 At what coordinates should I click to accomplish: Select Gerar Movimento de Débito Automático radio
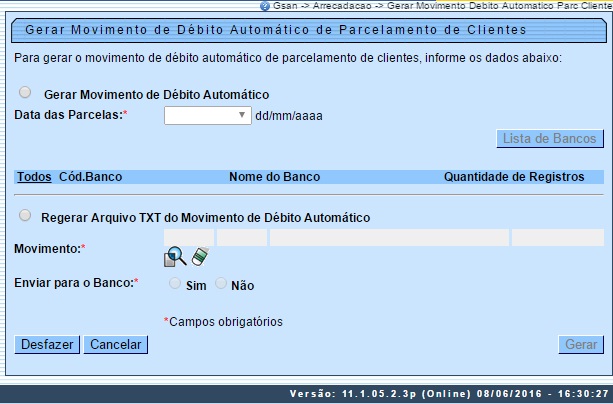point(25,92)
